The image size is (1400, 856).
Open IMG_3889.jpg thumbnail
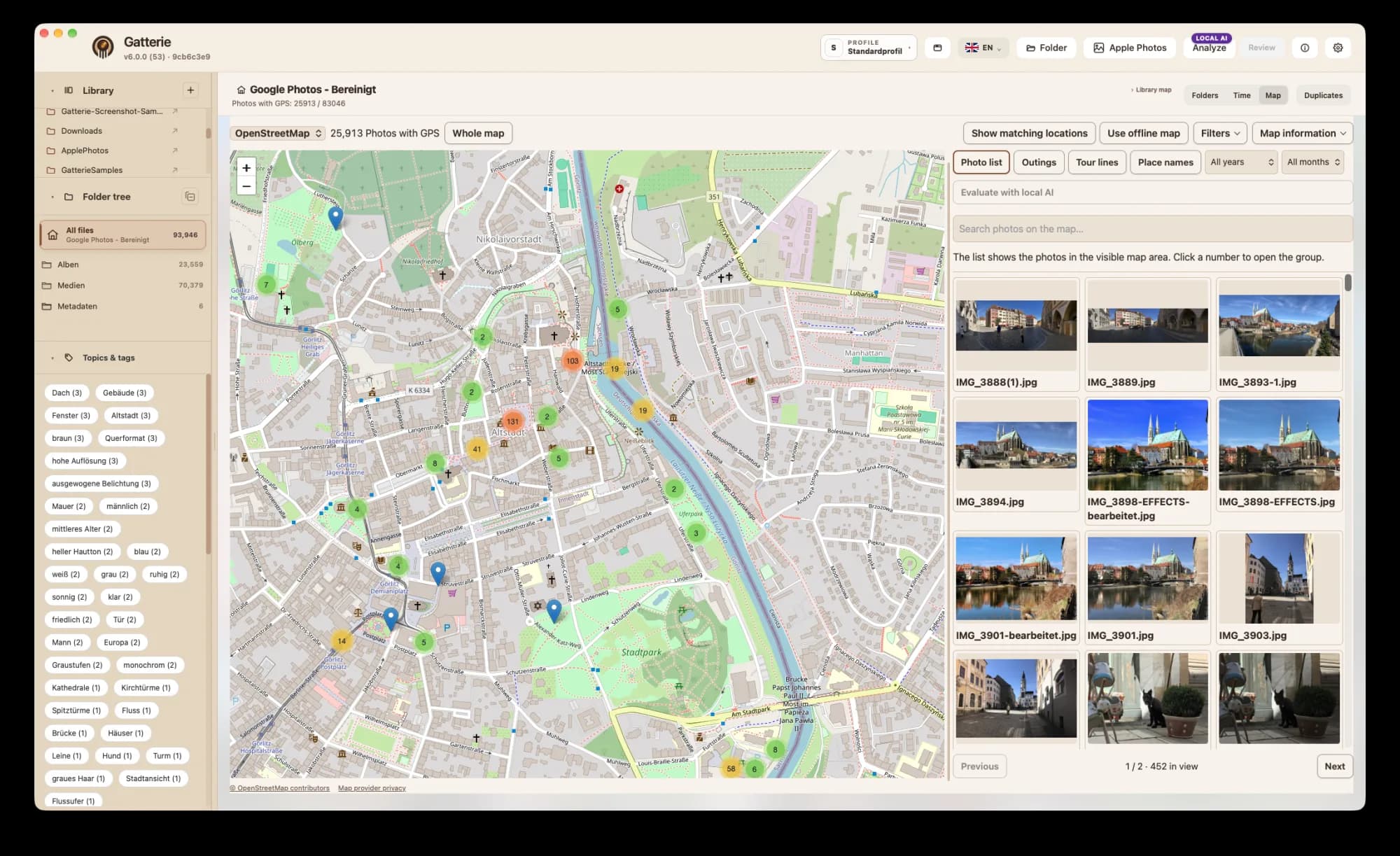(x=1147, y=325)
